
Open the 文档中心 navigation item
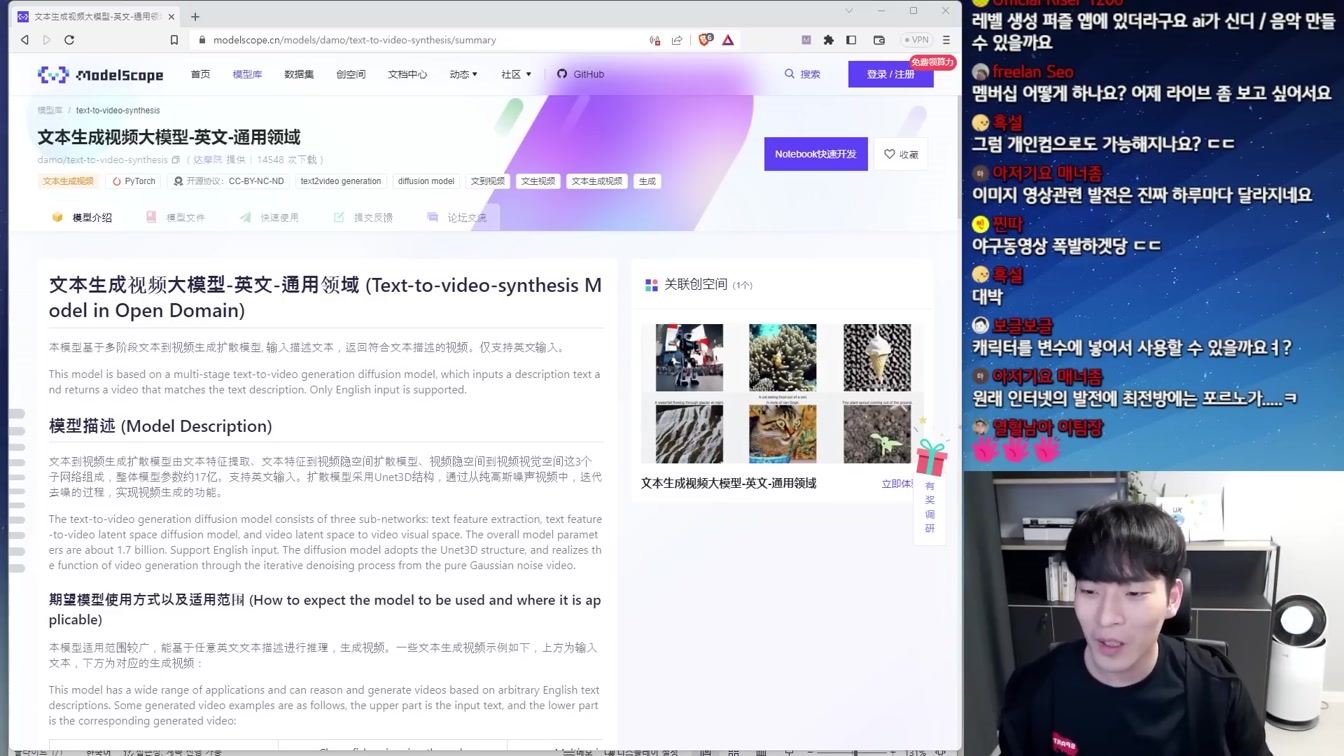tap(408, 74)
